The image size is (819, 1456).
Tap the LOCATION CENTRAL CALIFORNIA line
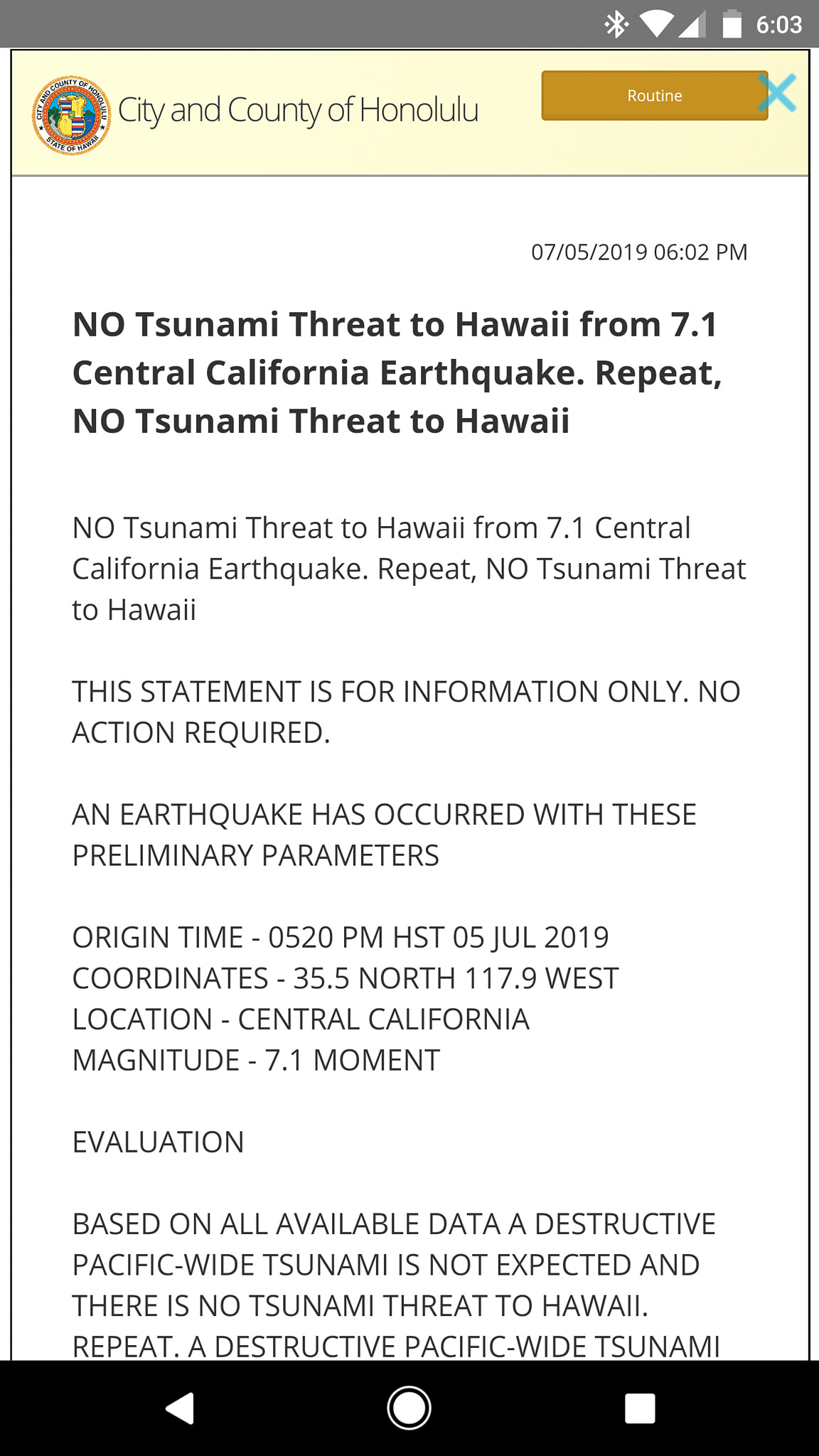(x=301, y=1019)
